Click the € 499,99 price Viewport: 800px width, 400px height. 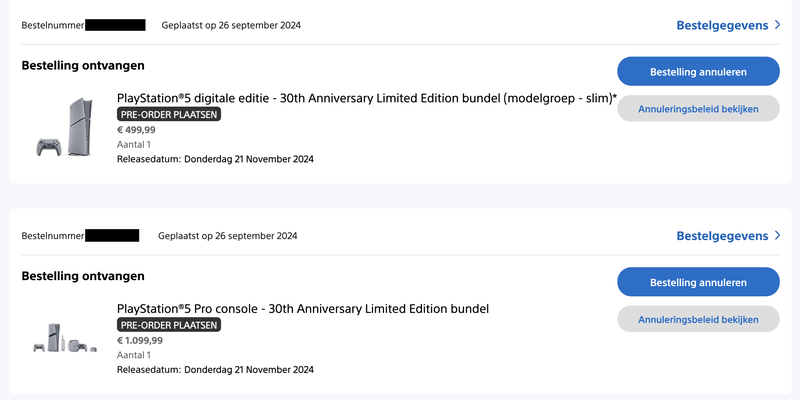click(138, 129)
